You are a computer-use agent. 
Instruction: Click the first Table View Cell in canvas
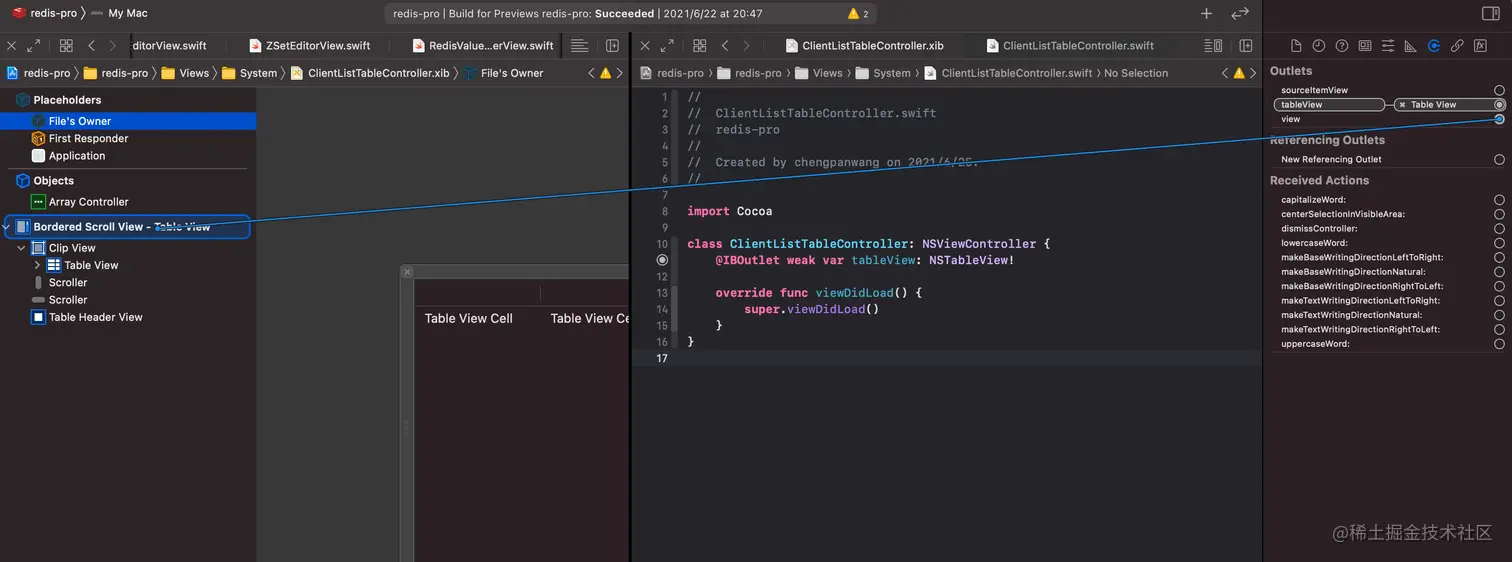pyautogui.click(x=468, y=318)
